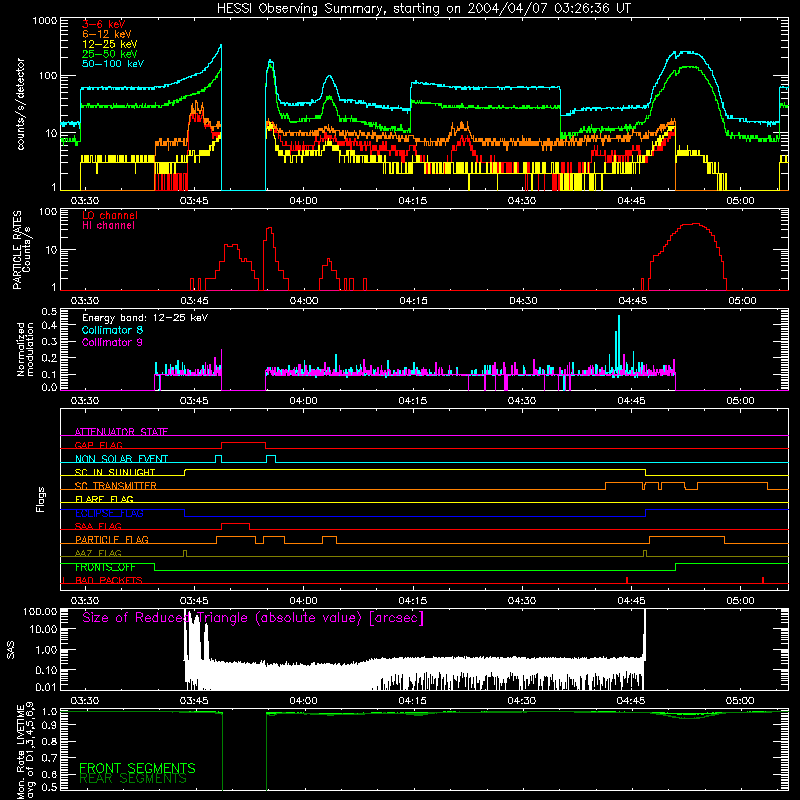Select the 3-6 keV legend label
The image size is (800, 800).
[104, 24]
